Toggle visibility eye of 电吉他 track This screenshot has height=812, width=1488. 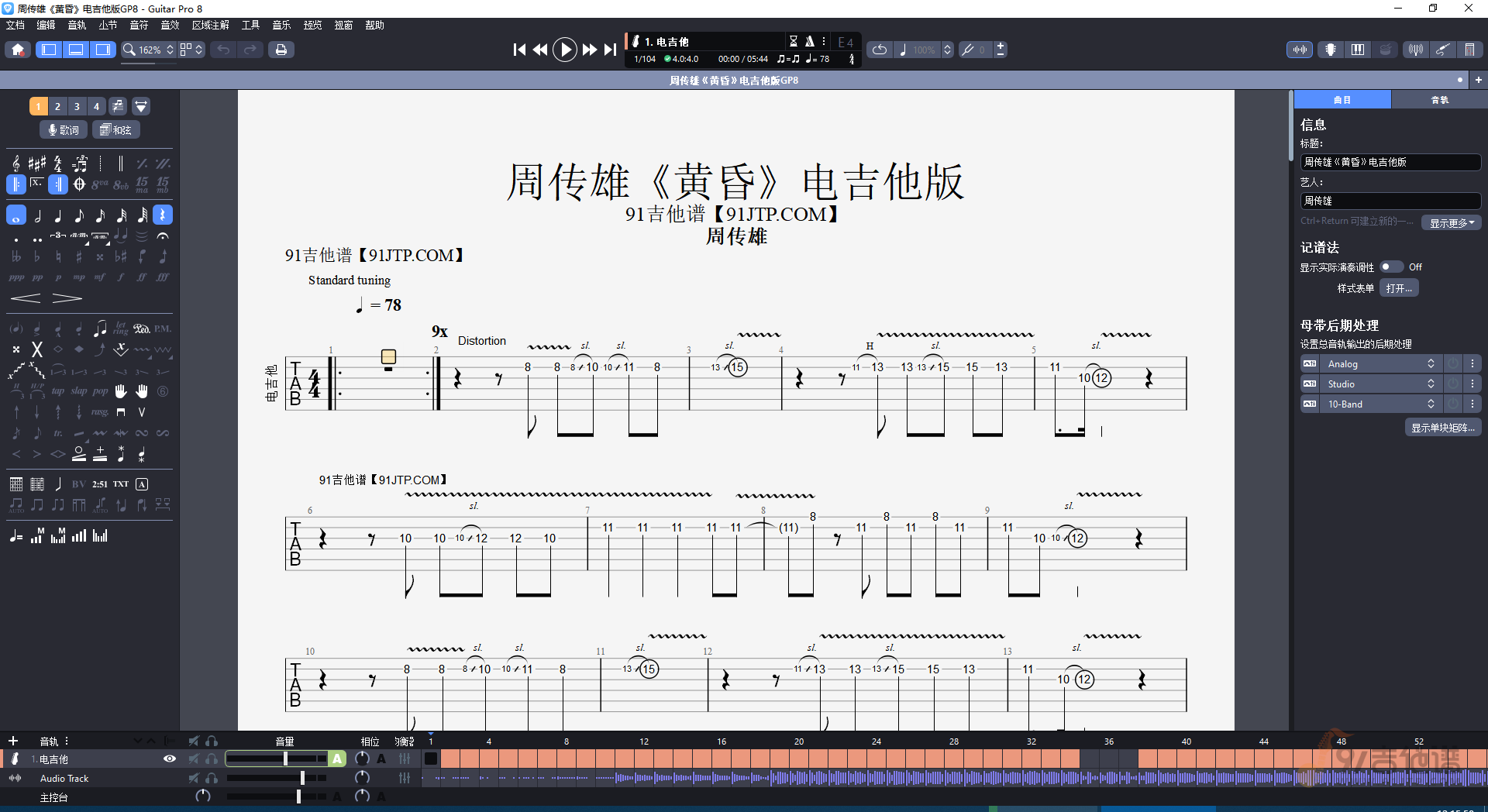[170, 759]
